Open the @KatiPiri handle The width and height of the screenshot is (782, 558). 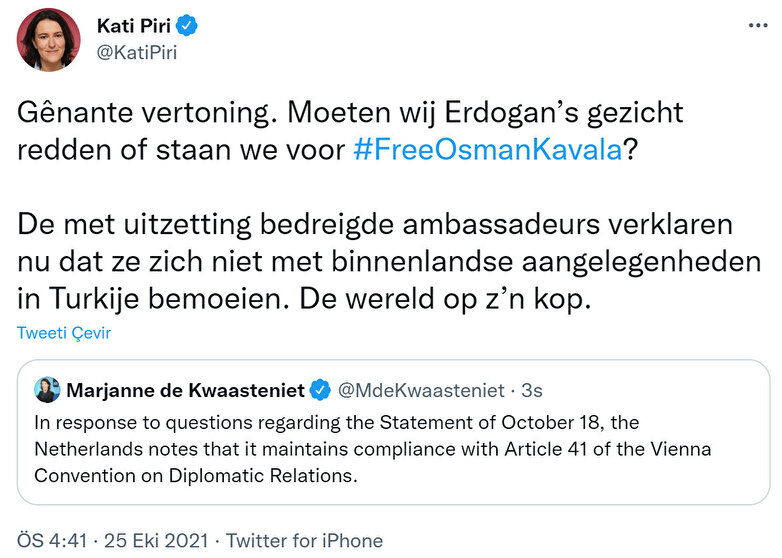(136, 52)
